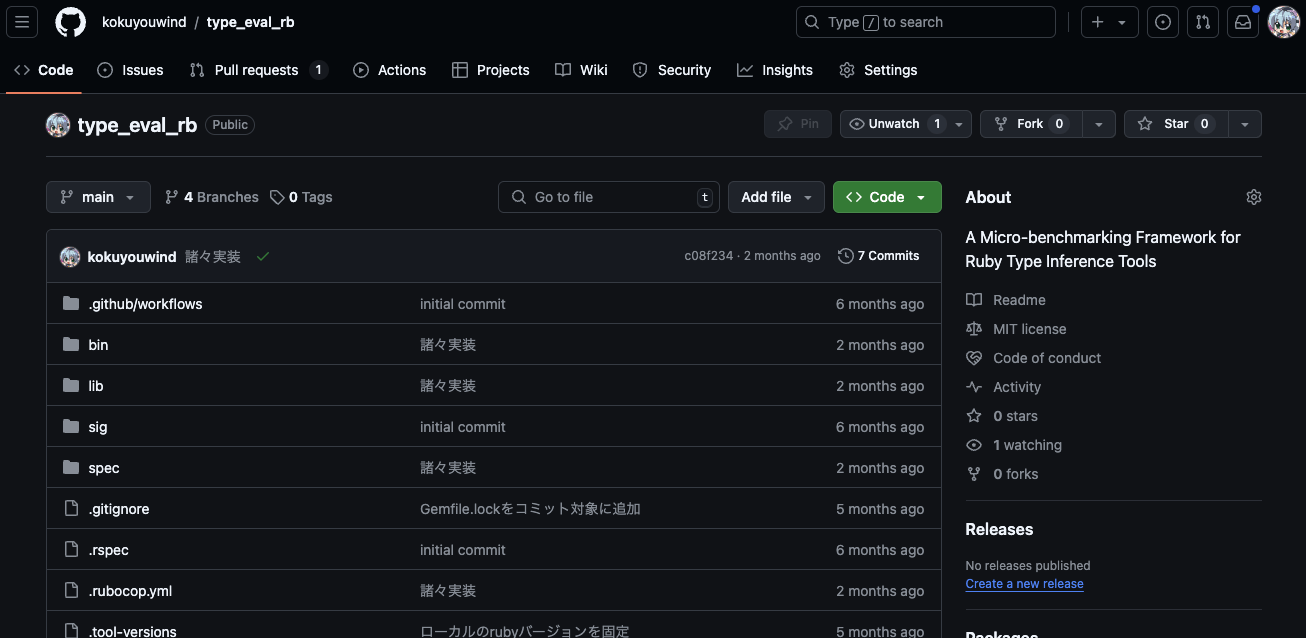
Task: Expand the Add file dropdown
Action: pyautogui.click(x=776, y=197)
